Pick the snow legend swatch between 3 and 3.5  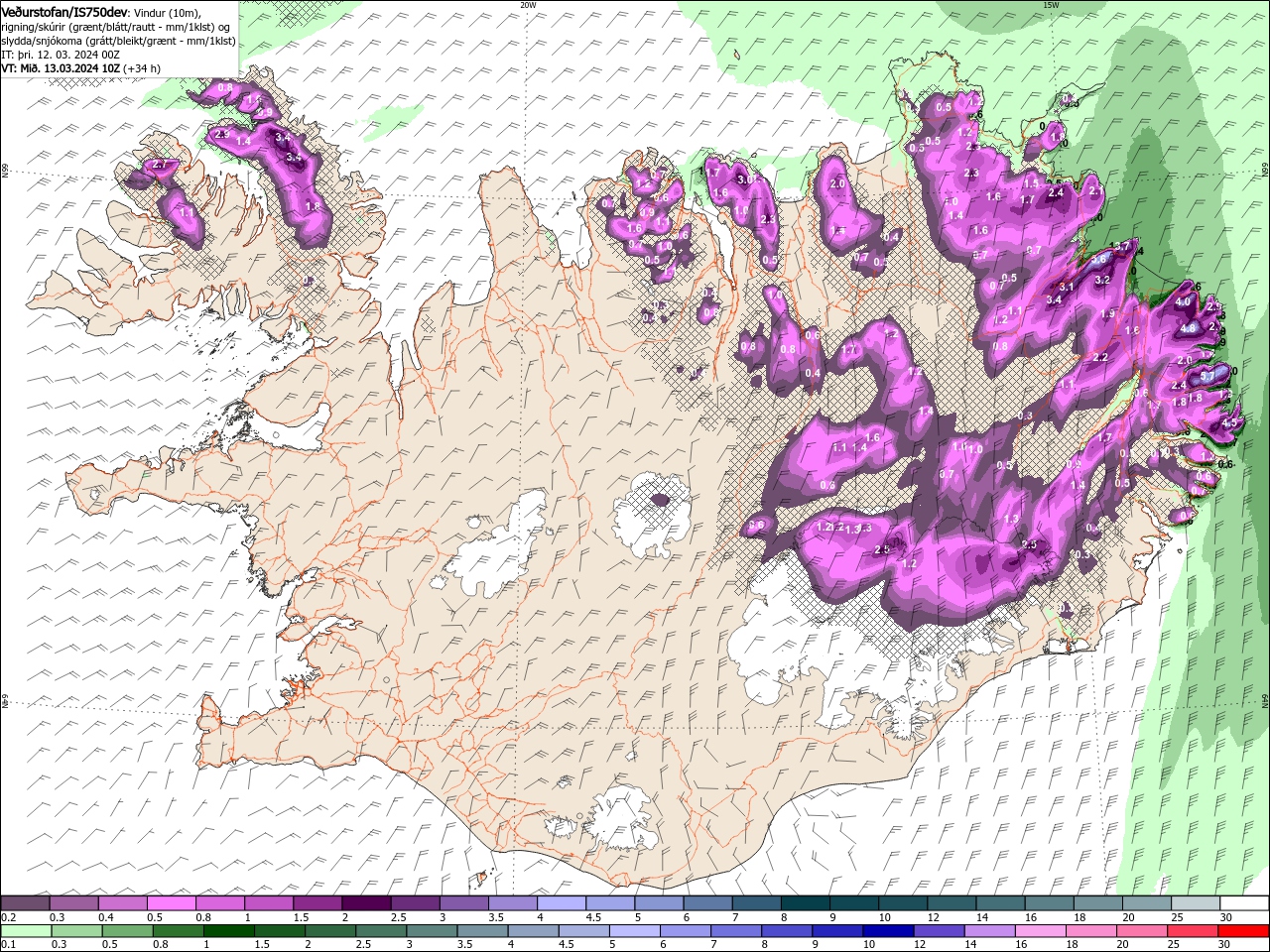click(463, 903)
